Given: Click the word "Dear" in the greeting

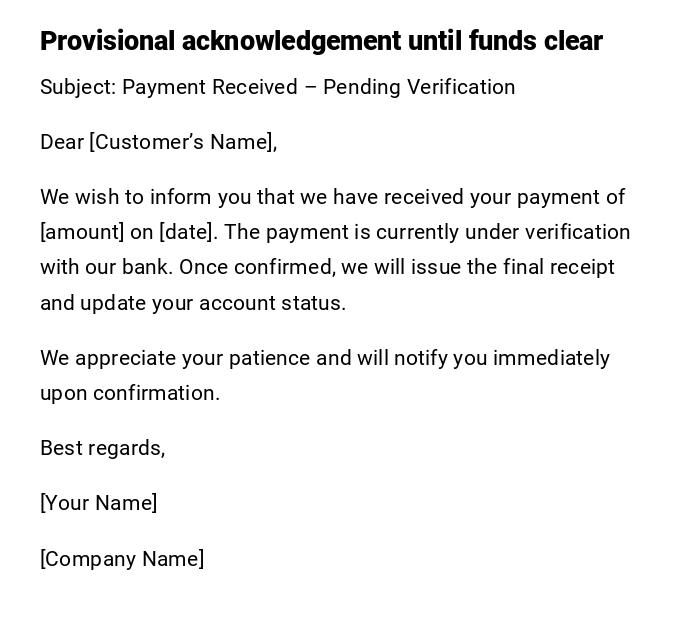Looking at the screenshot, I should [x=62, y=142].
